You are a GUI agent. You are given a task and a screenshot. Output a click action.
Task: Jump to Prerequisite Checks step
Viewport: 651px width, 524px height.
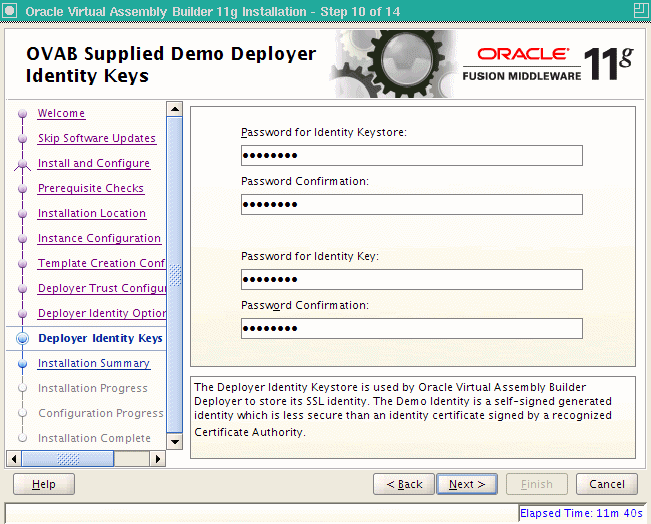(91, 188)
